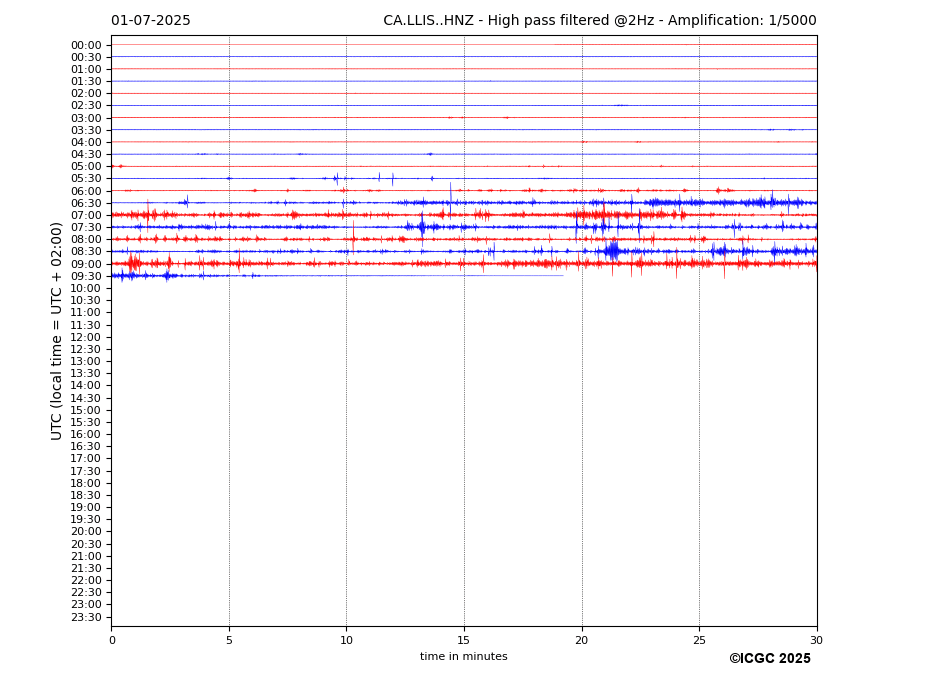The width and height of the screenshot is (927, 696).
Task: Click the 07:00 time row label
Action: [86, 215]
